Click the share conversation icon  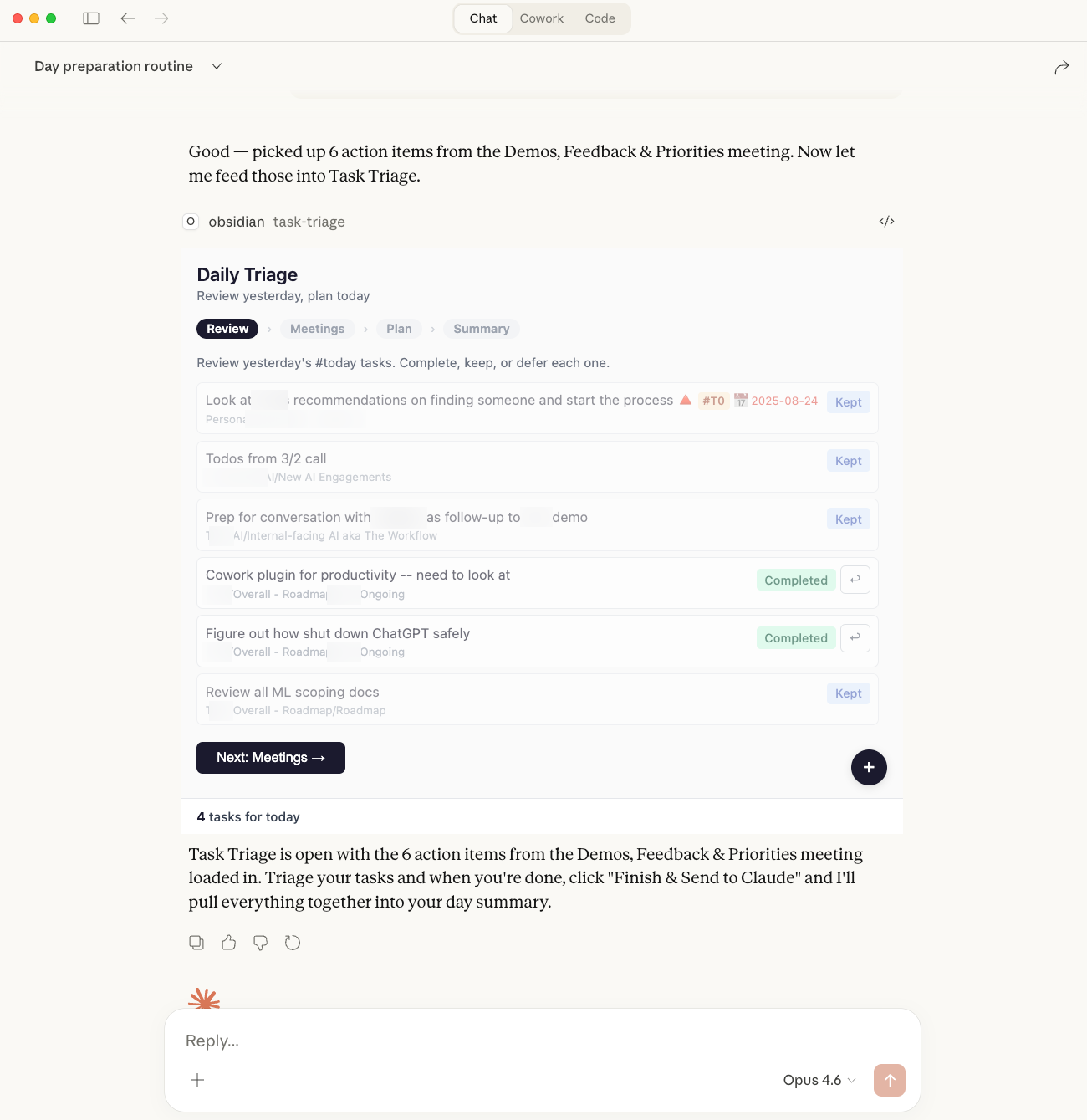point(1062,68)
